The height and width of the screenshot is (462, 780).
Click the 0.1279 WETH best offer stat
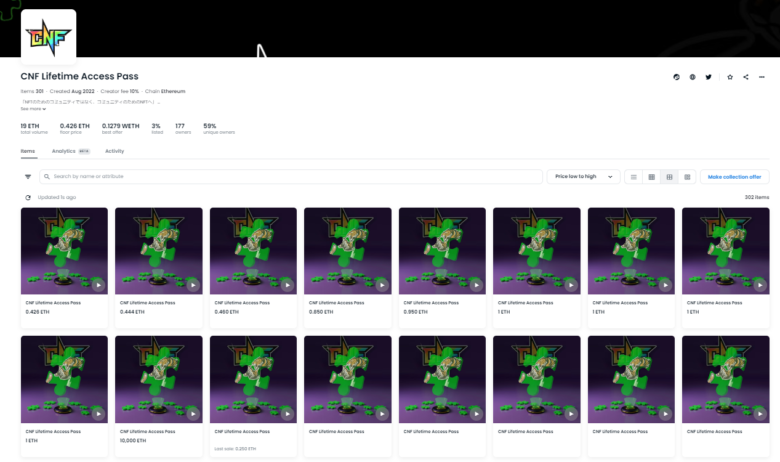coord(120,128)
